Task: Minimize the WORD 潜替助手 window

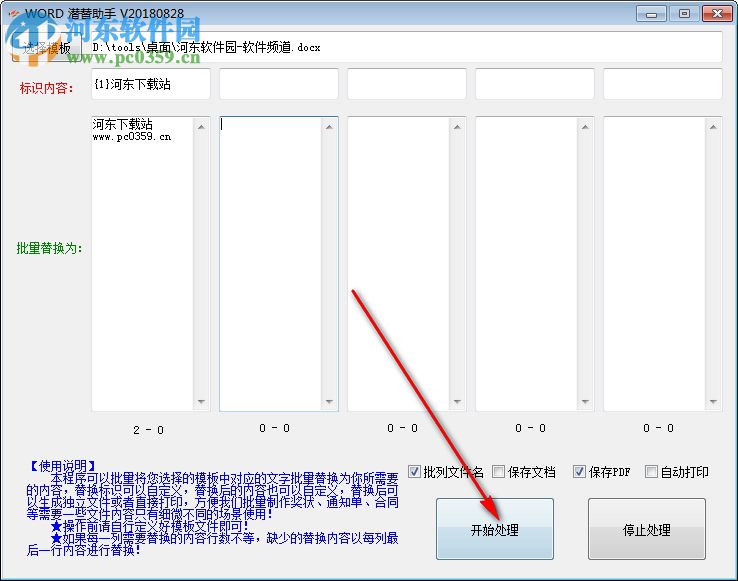Action: [651, 14]
